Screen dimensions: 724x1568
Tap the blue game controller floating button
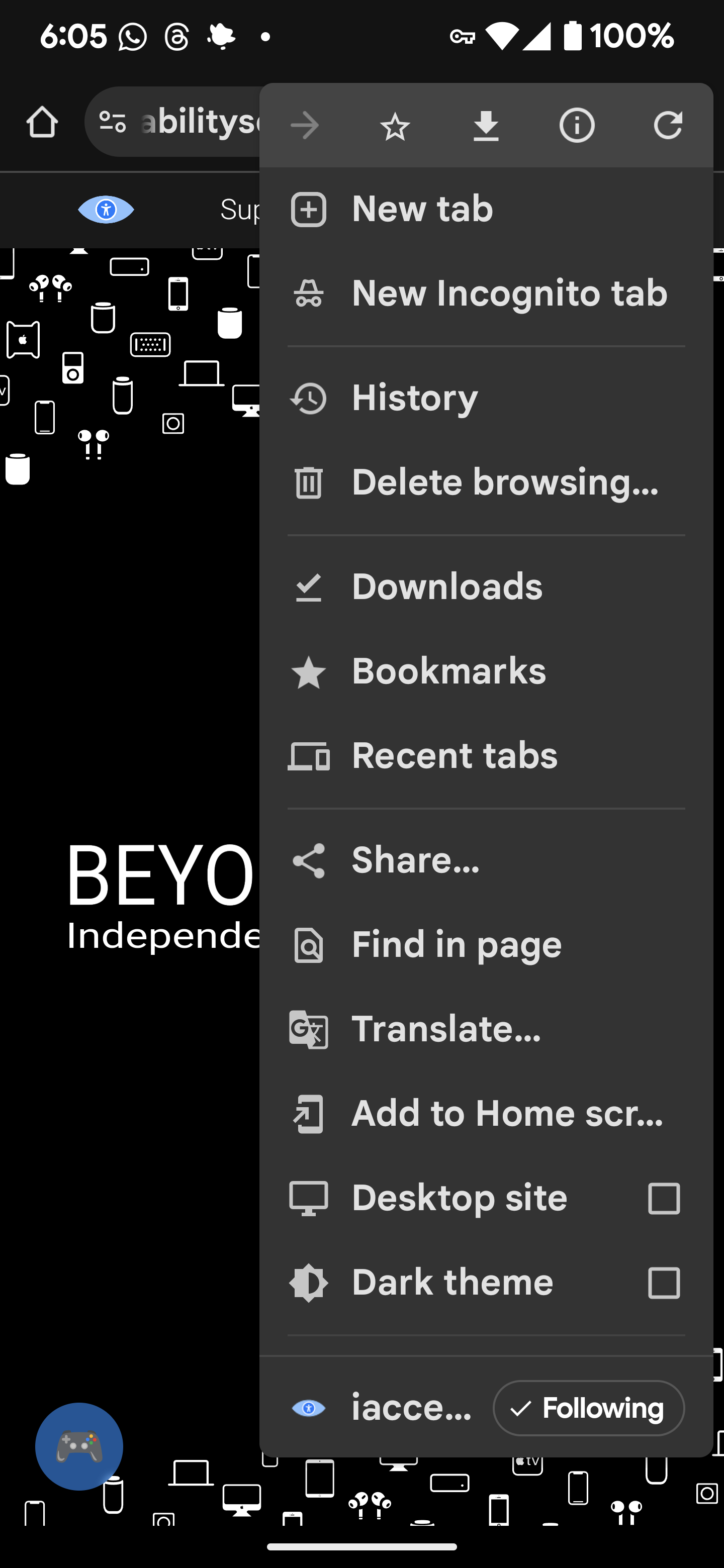pyautogui.click(x=79, y=1446)
